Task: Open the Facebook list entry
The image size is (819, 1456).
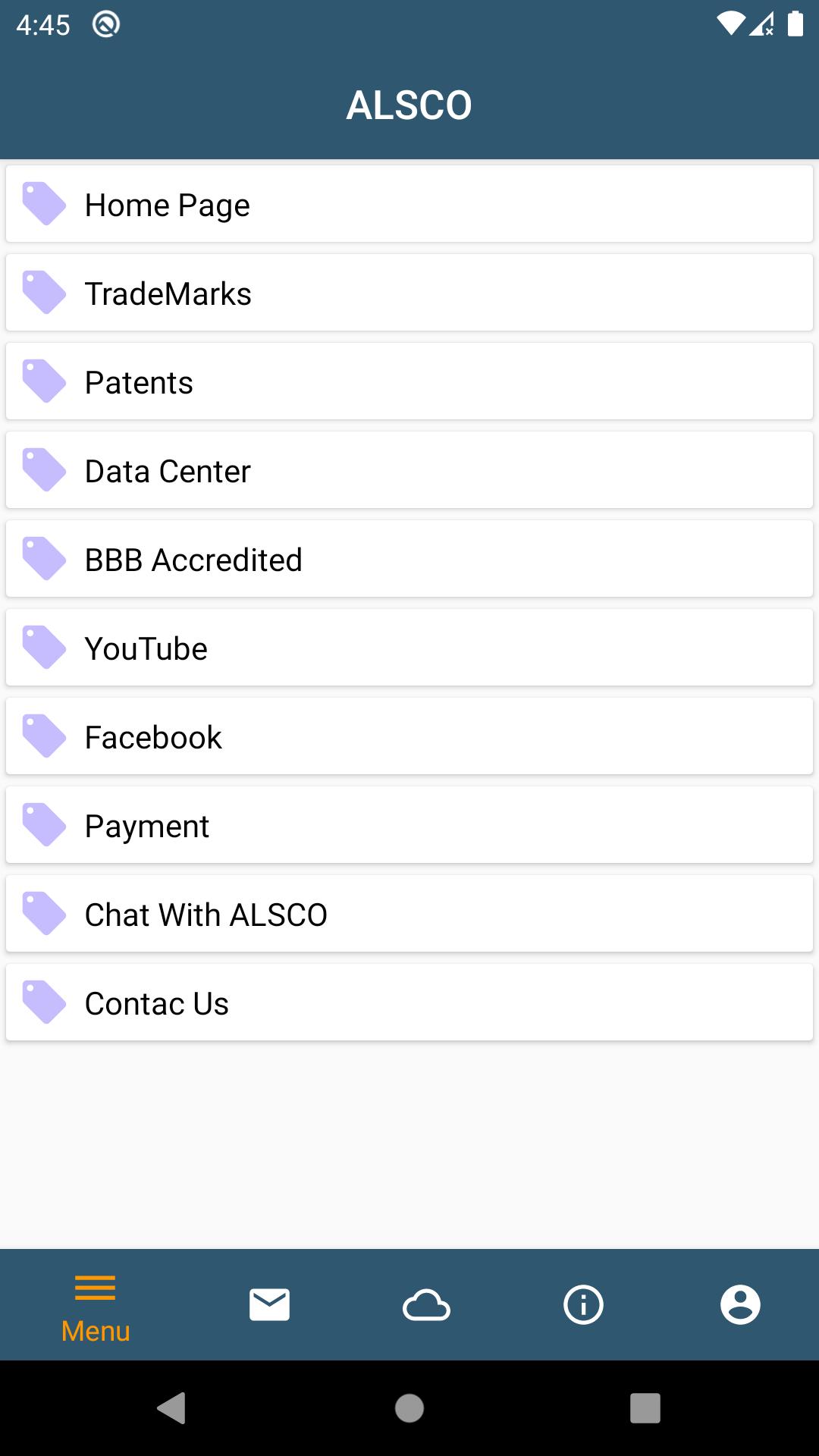Action: [409, 736]
